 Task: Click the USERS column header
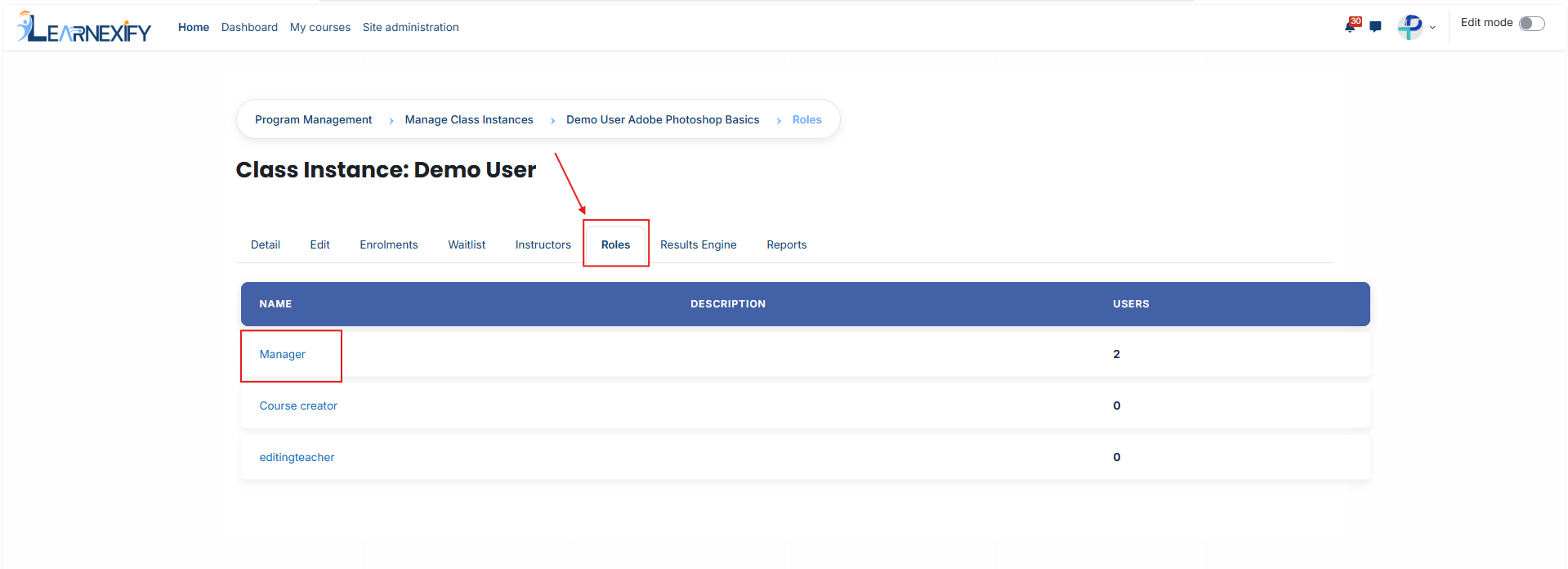pos(1131,304)
